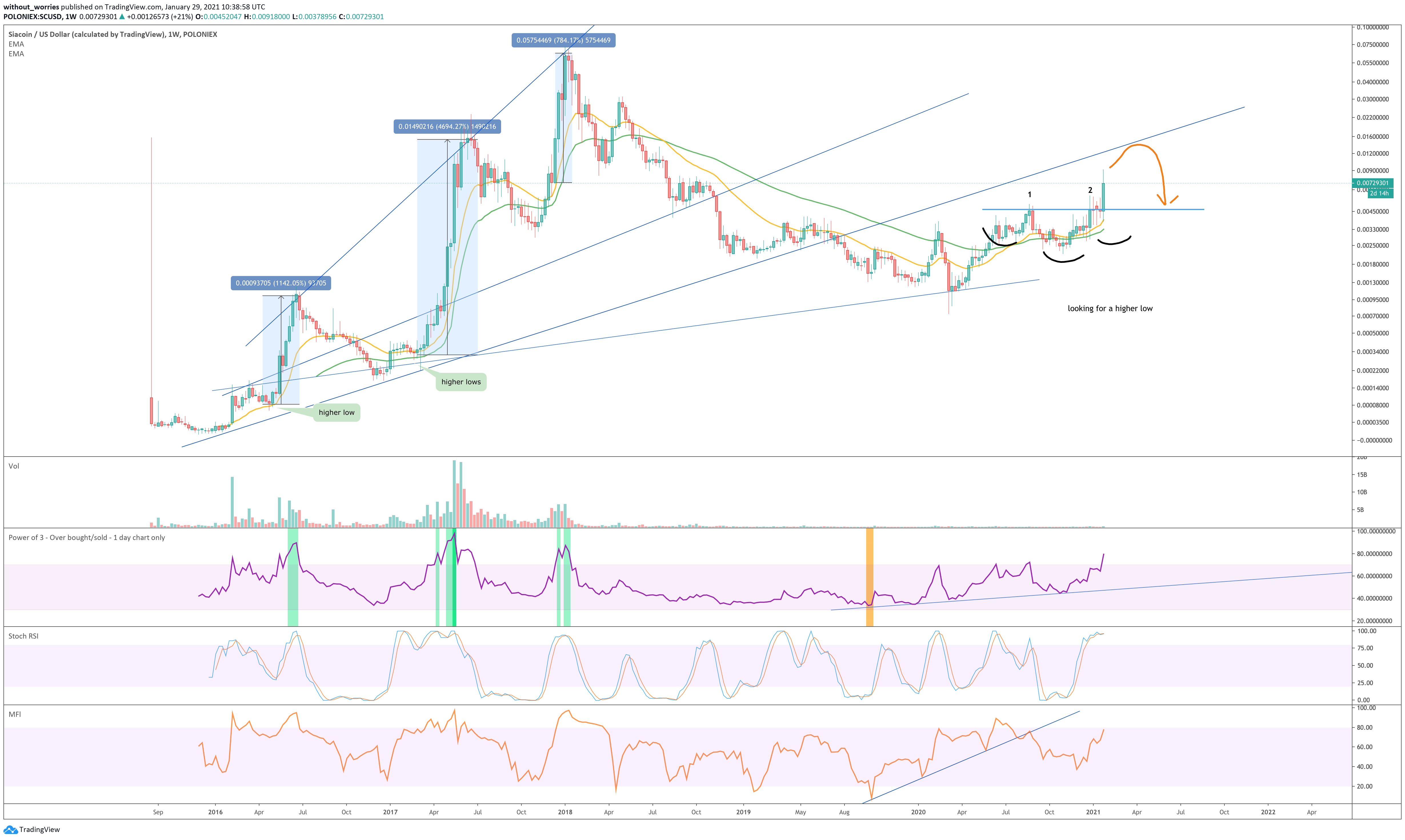Click the 15B volume scale label
1405x840 pixels.
pos(1361,475)
